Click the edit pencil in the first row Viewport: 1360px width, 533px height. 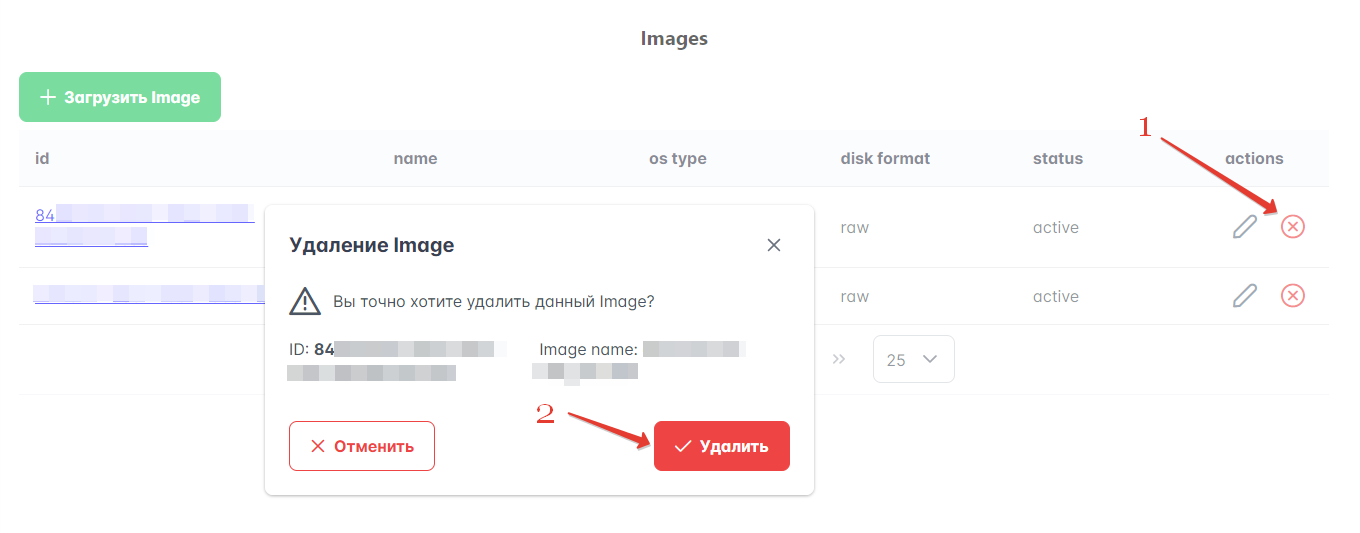(x=1244, y=227)
